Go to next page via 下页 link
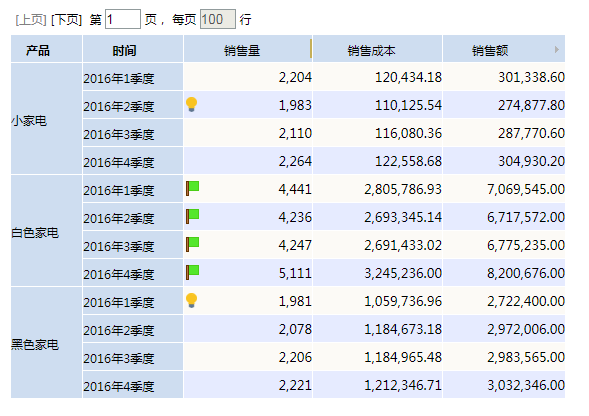This screenshot has width=589, height=416. click(x=66, y=20)
